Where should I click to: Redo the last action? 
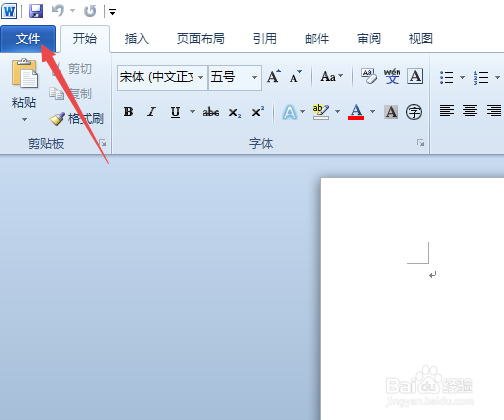tap(90, 11)
